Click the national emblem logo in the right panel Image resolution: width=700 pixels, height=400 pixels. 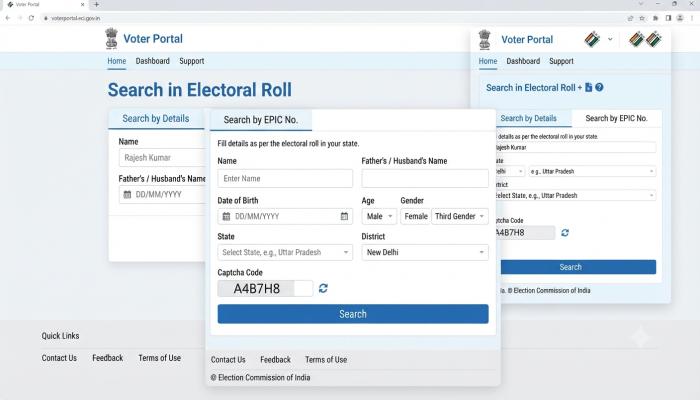[484, 39]
